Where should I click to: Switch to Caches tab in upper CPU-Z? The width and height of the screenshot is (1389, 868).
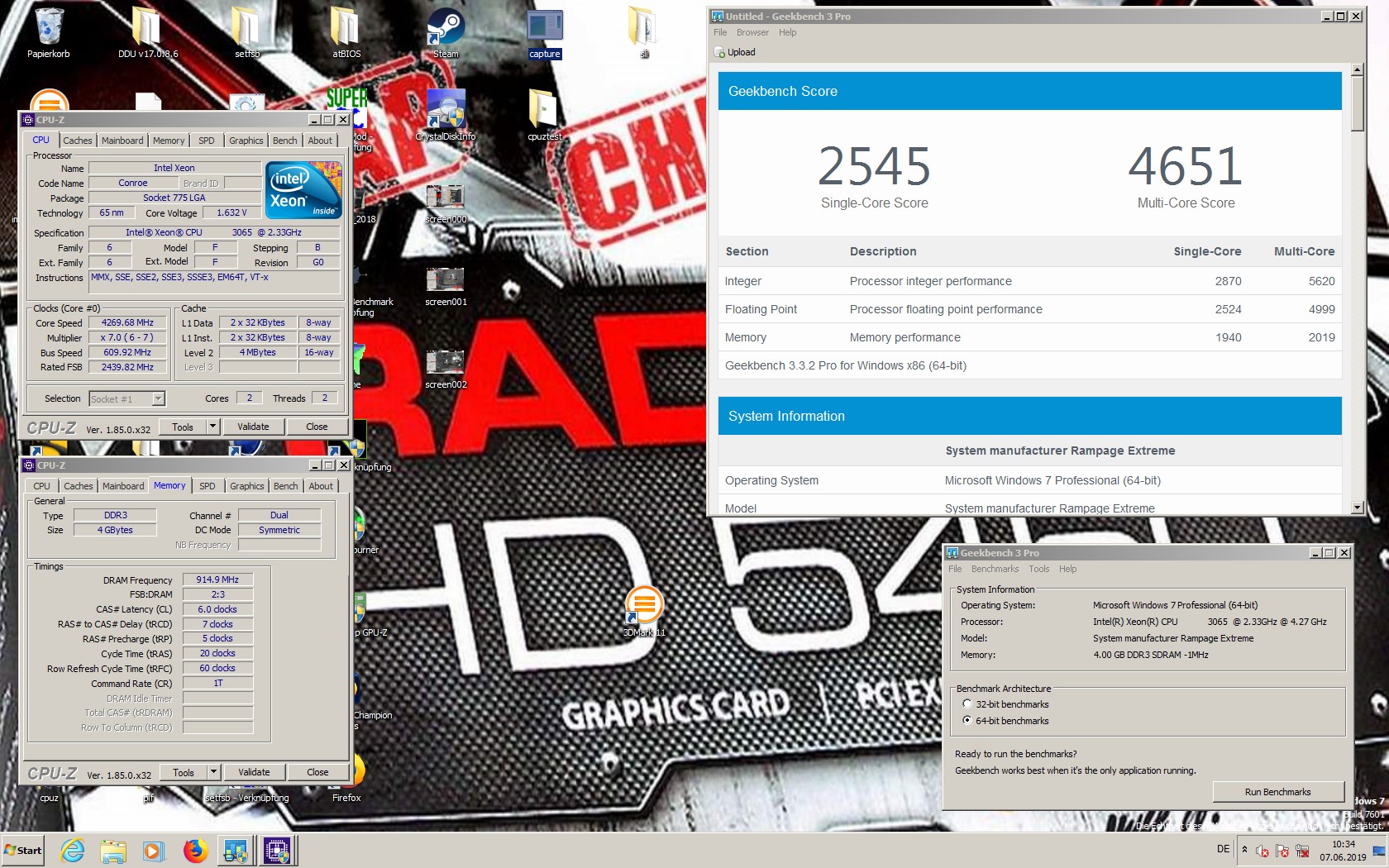click(x=78, y=141)
